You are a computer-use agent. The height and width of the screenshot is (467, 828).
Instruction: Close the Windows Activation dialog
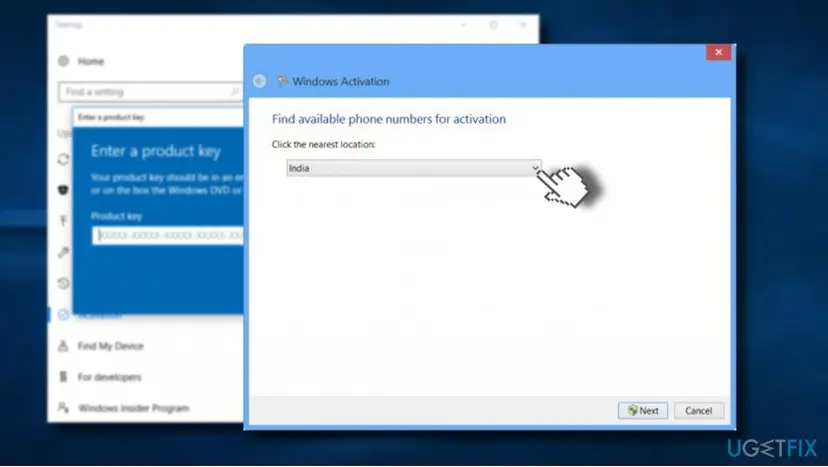[718, 52]
